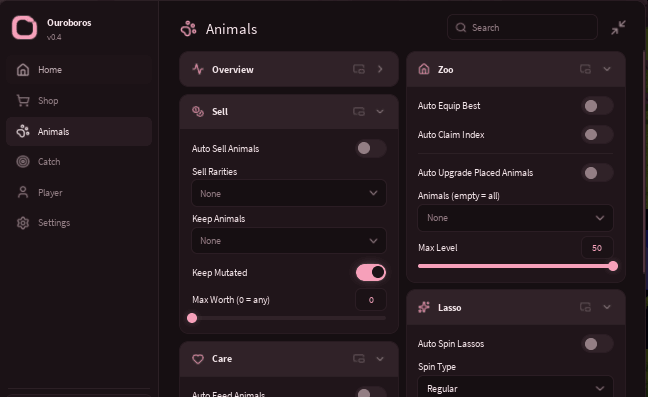Pop out the Zoo panel
This screenshot has width=648, height=397.
point(585,69)
